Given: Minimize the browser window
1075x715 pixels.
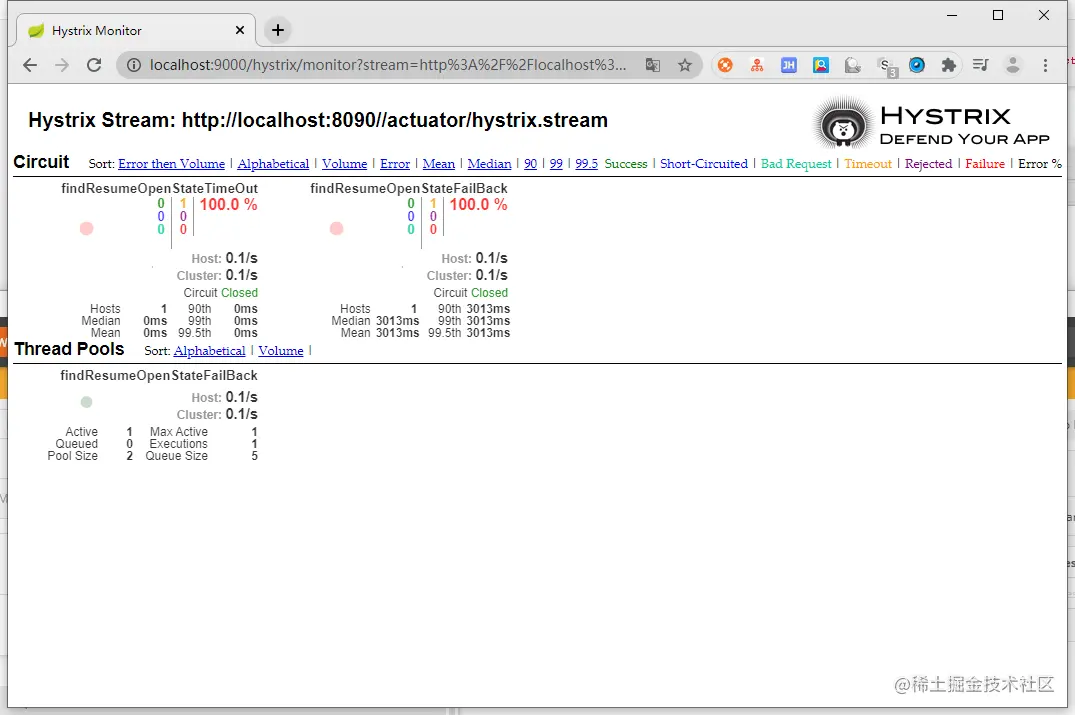Looking at the screenshot, I should click(952, 15).
